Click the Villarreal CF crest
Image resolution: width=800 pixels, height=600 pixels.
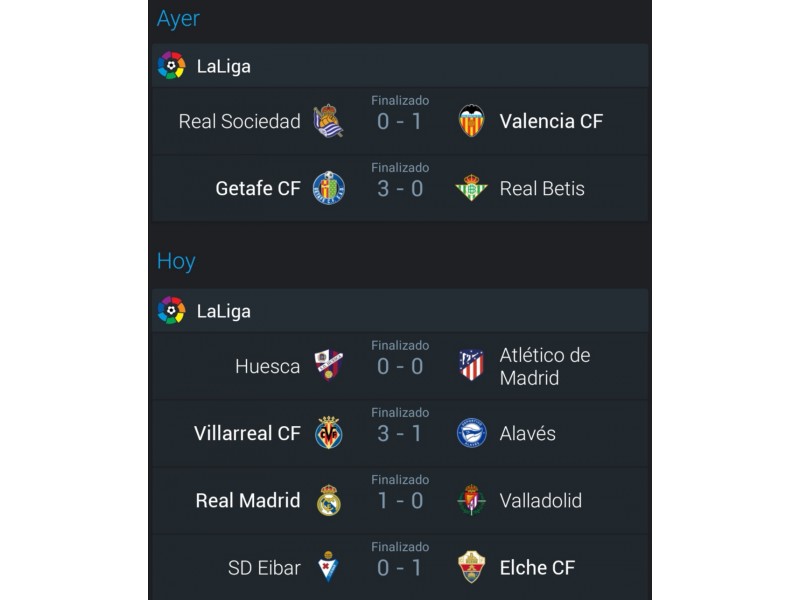coord(329,433)
